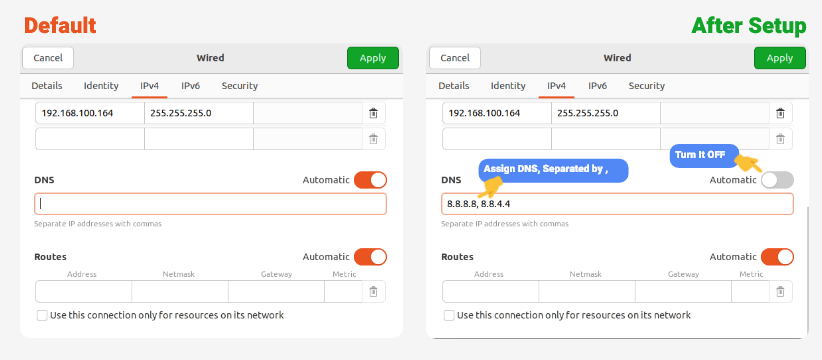822x360 pixels.
Task: Click Routes Netmask field in After Setup panel
Action: pos(587,292)
